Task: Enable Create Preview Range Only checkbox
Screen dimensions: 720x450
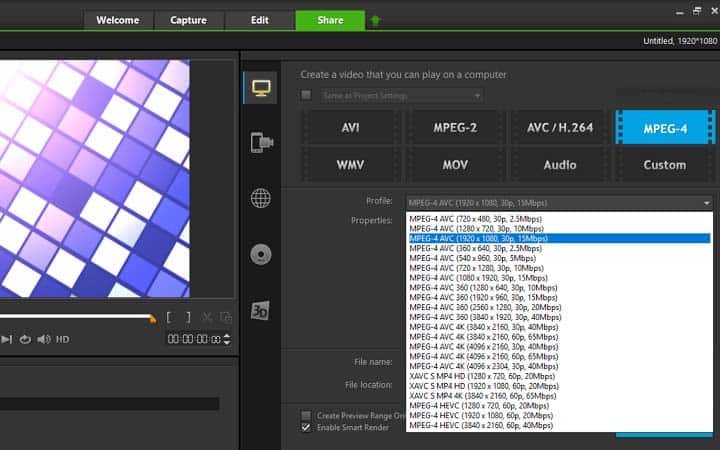Action: pos(306,415)
